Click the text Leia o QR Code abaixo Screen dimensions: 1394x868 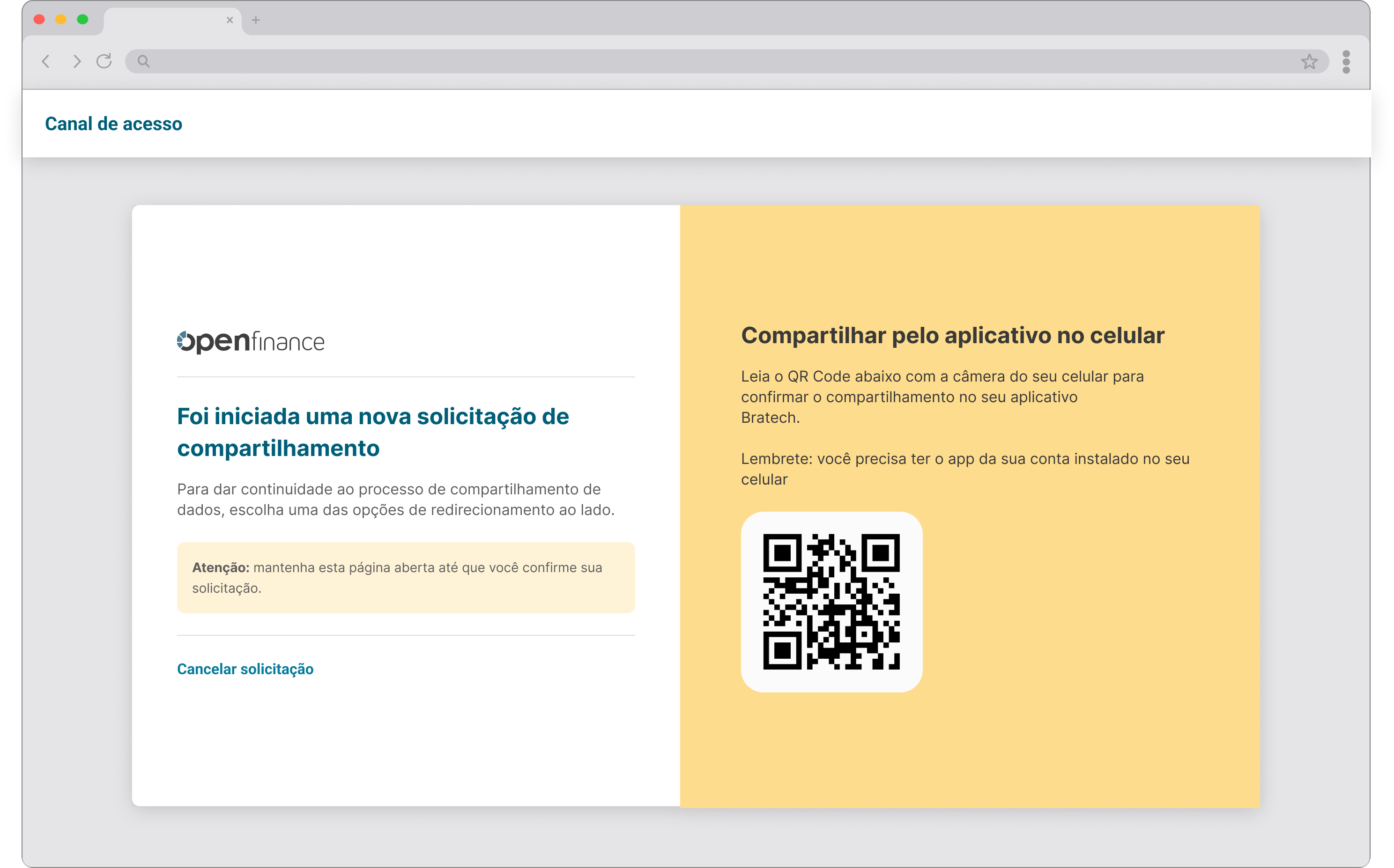pos(942,397)
